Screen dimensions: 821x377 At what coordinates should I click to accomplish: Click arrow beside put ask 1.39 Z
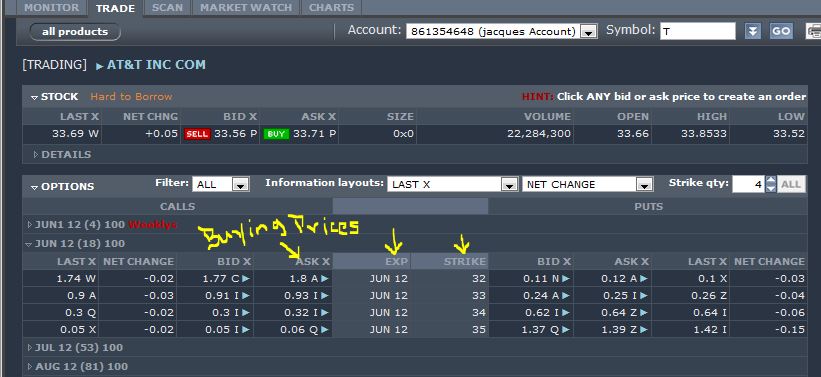point(644,330)
